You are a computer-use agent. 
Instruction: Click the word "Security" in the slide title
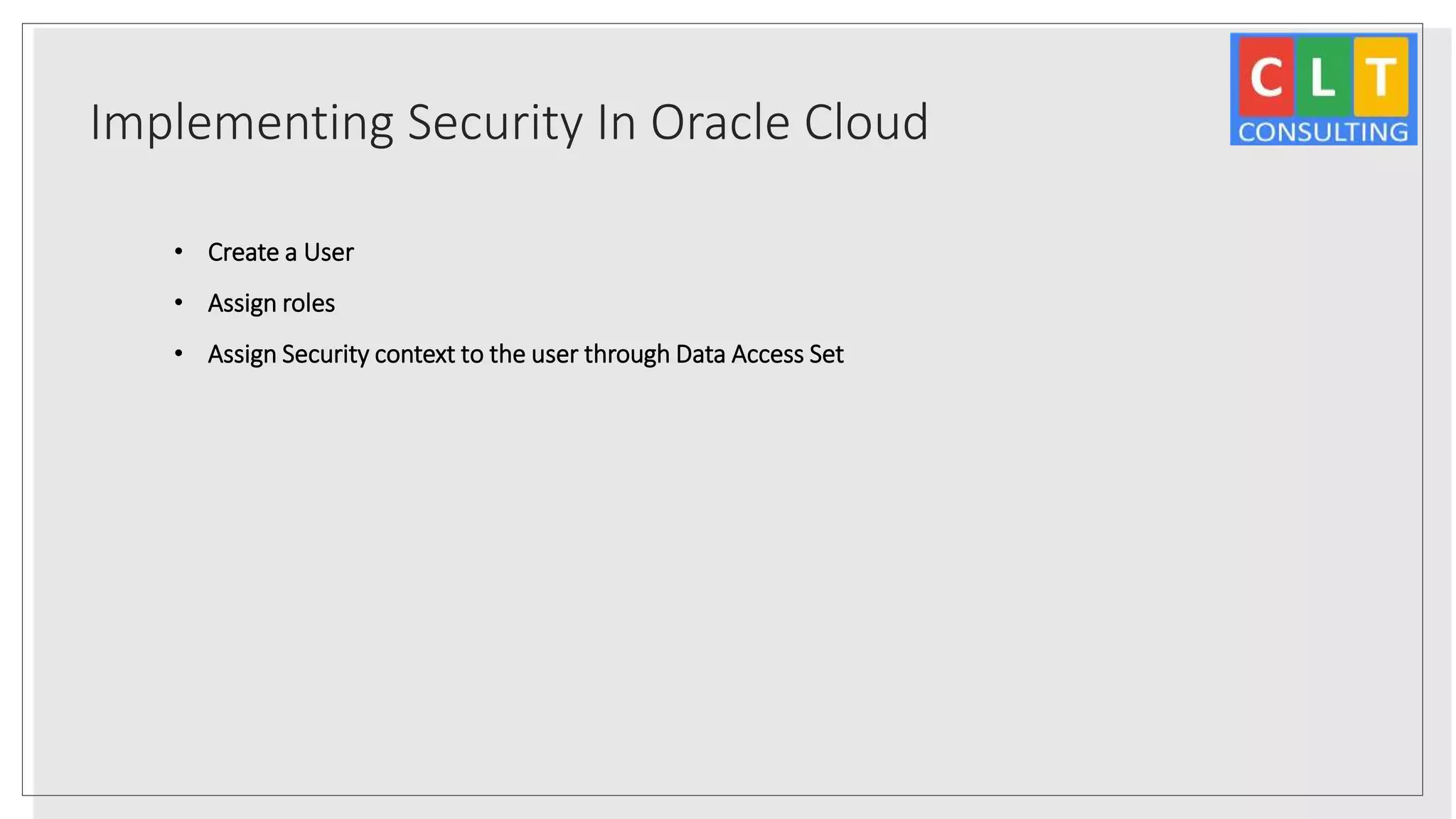(x=495, y=122)
